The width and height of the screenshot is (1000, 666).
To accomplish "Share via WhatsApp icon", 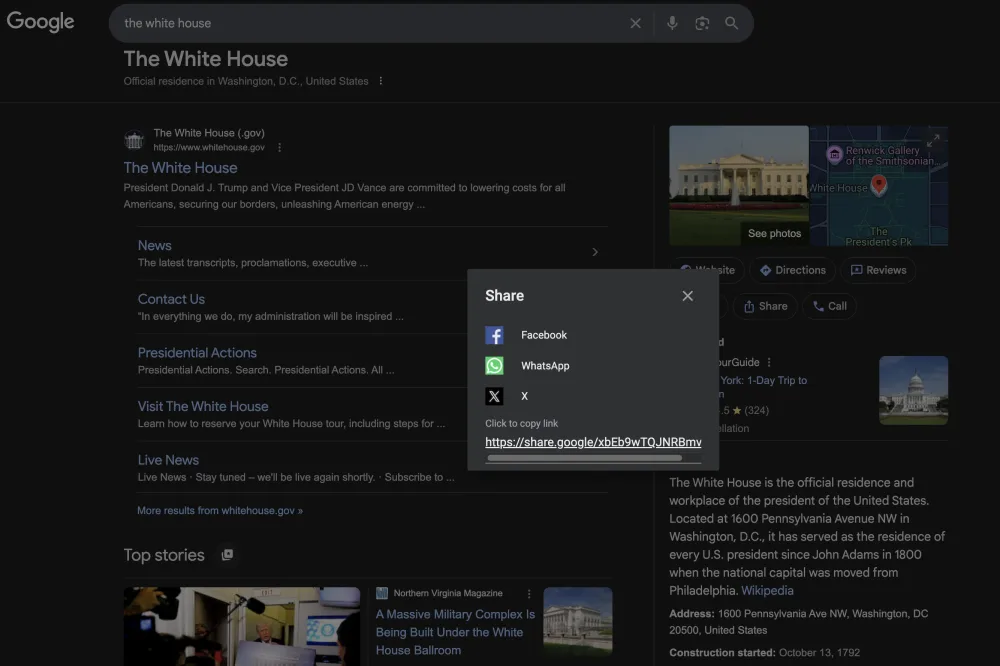I will (494, 366).
